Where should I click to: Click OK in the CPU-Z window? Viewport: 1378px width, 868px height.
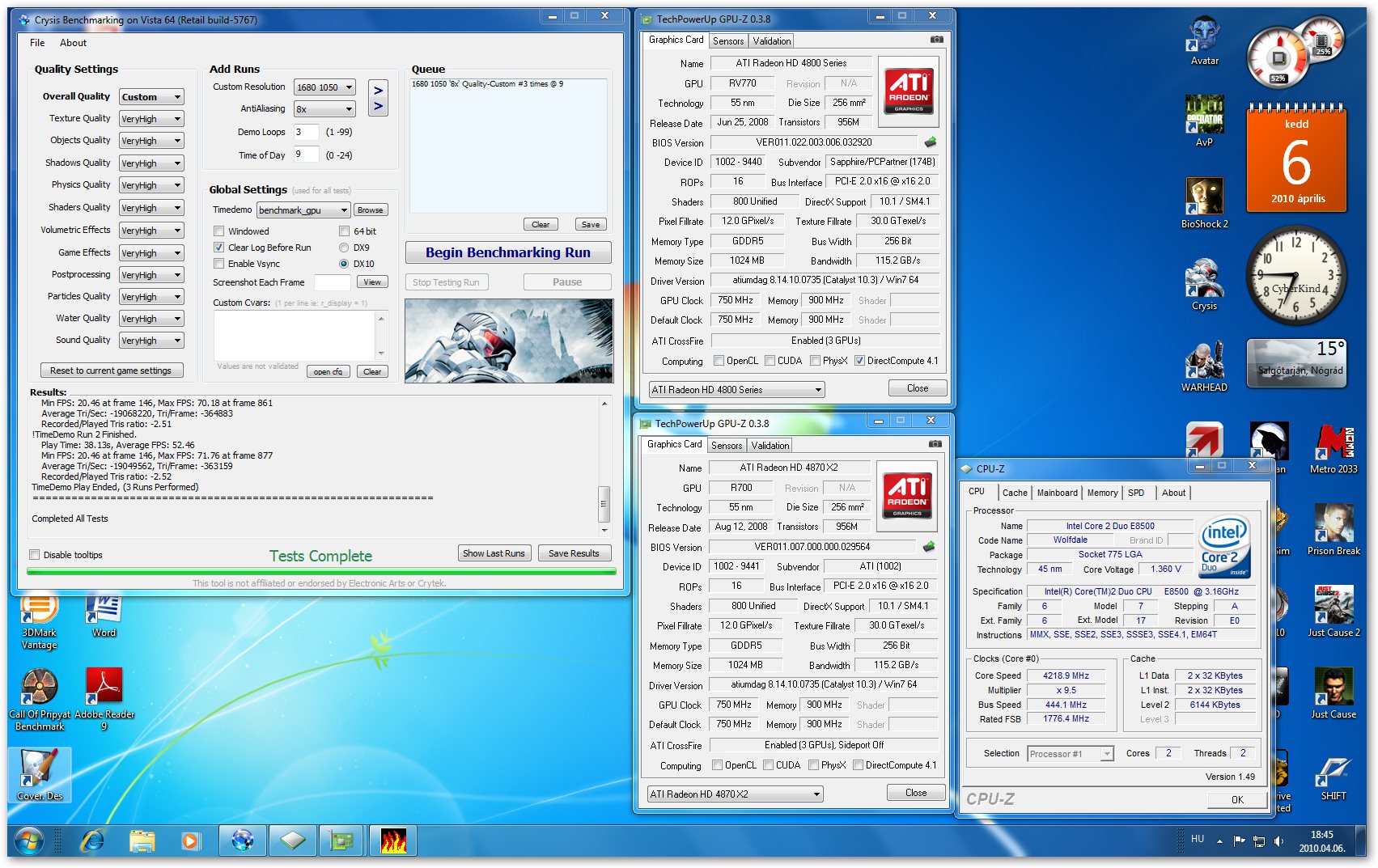tap(1237, 799)
